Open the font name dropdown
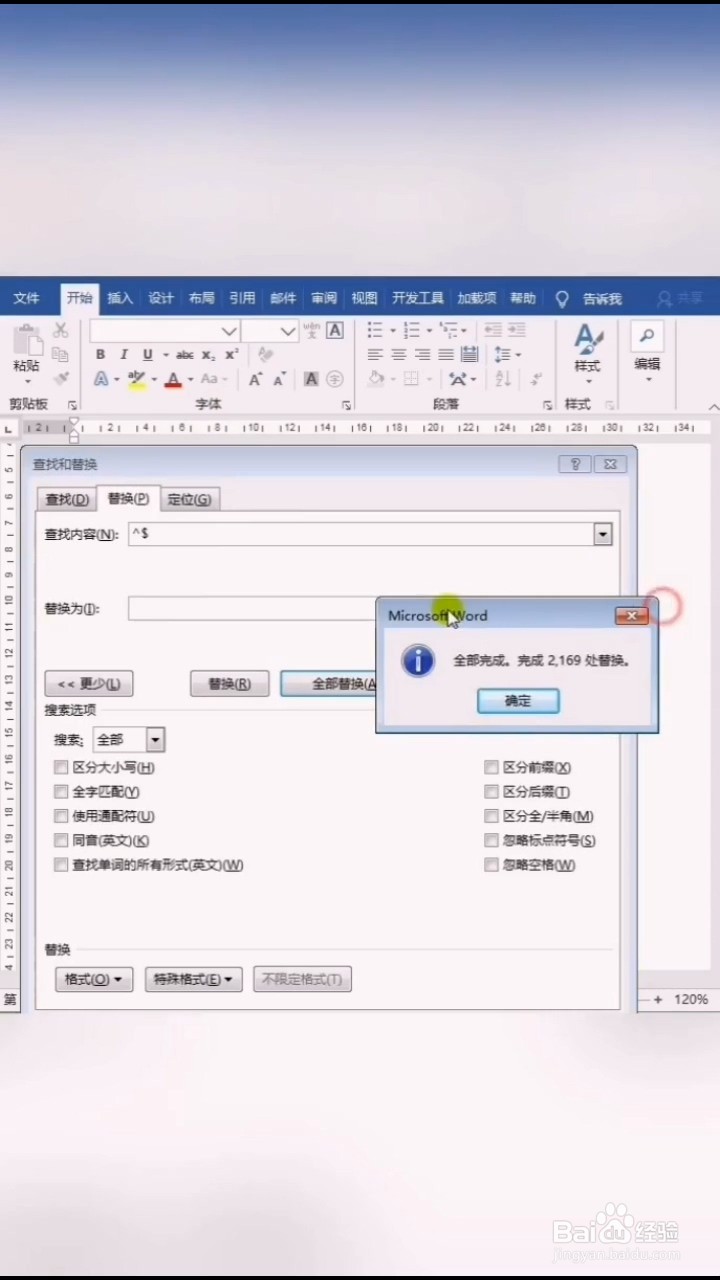 coord(229,330)
